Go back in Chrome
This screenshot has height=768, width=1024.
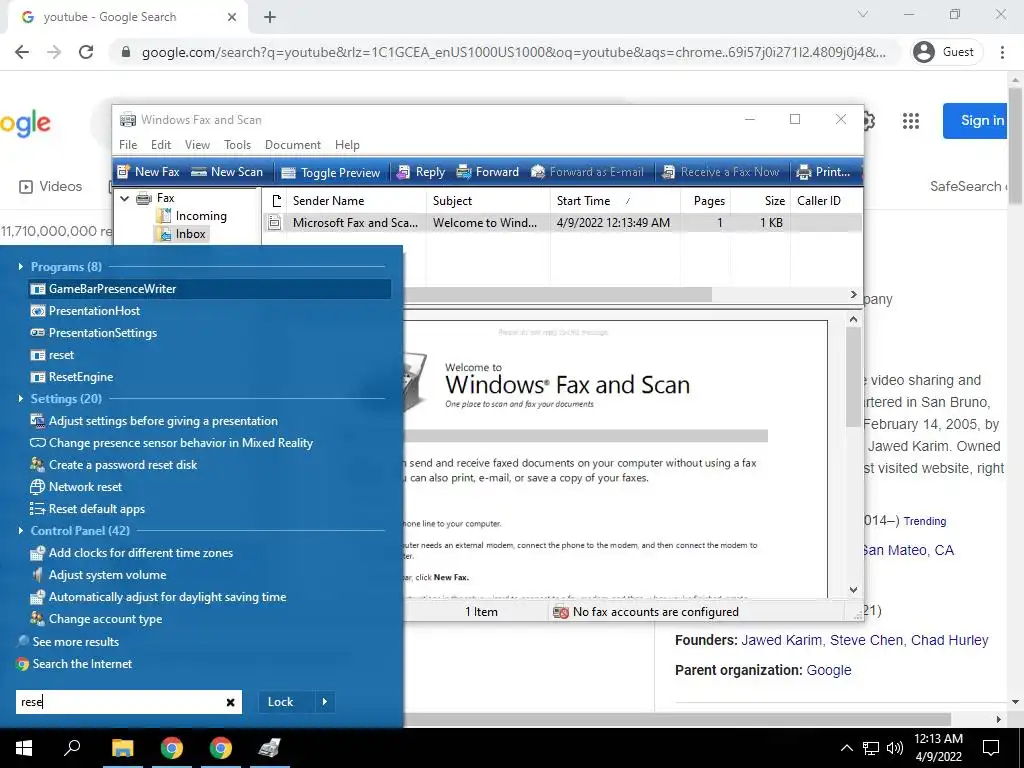22,52
